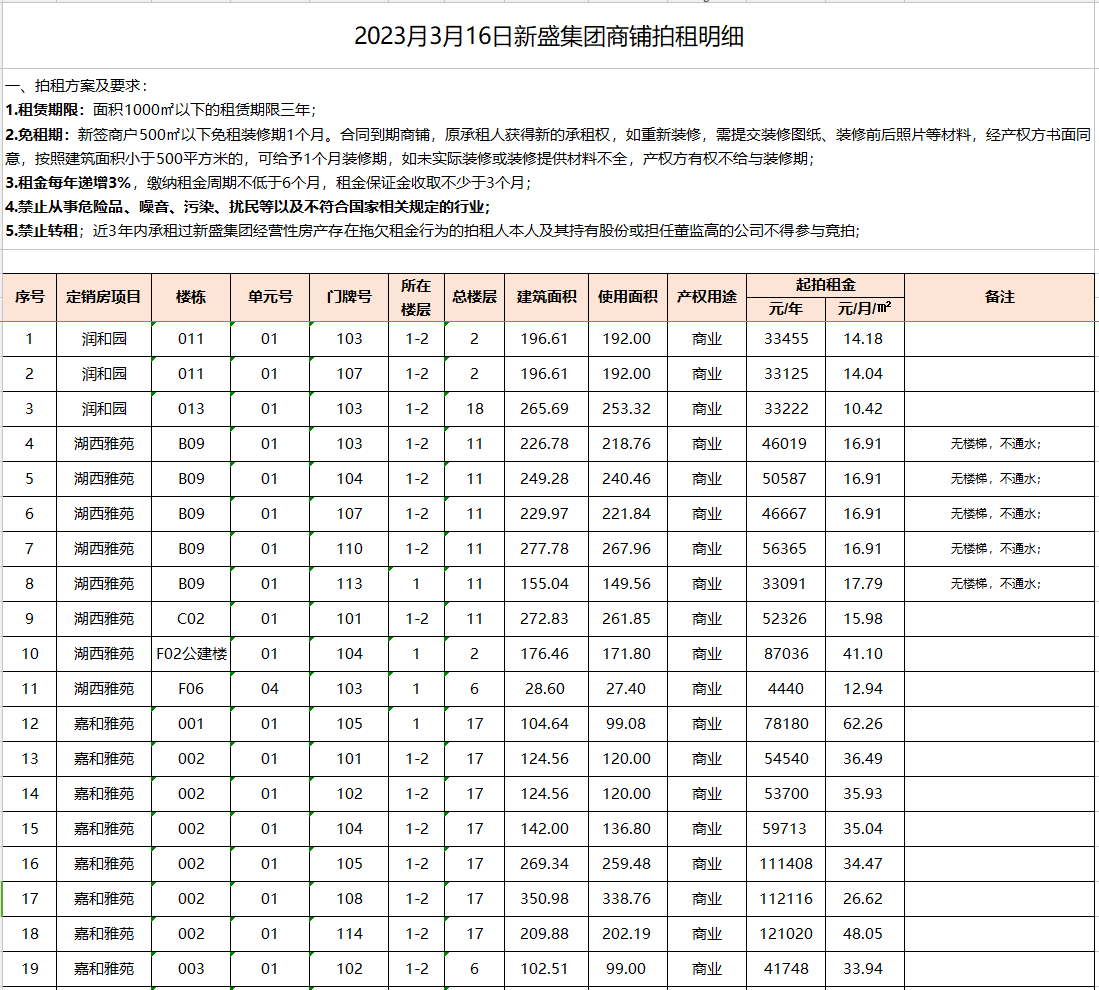Select the 元/年 sub-header cell

coord(786,309)
